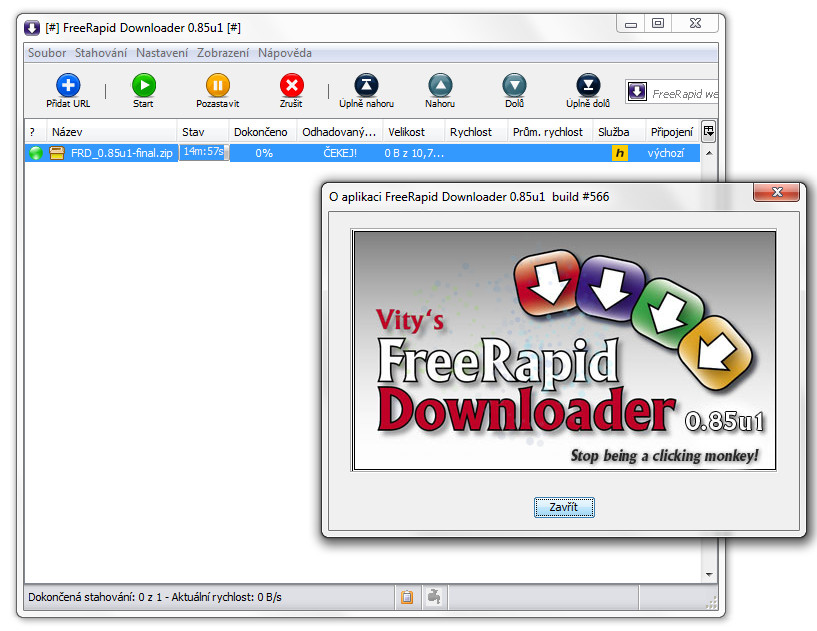Screen dimensions: 817x631
Task: Open the Soubor menu
Action: click(46, 52)
